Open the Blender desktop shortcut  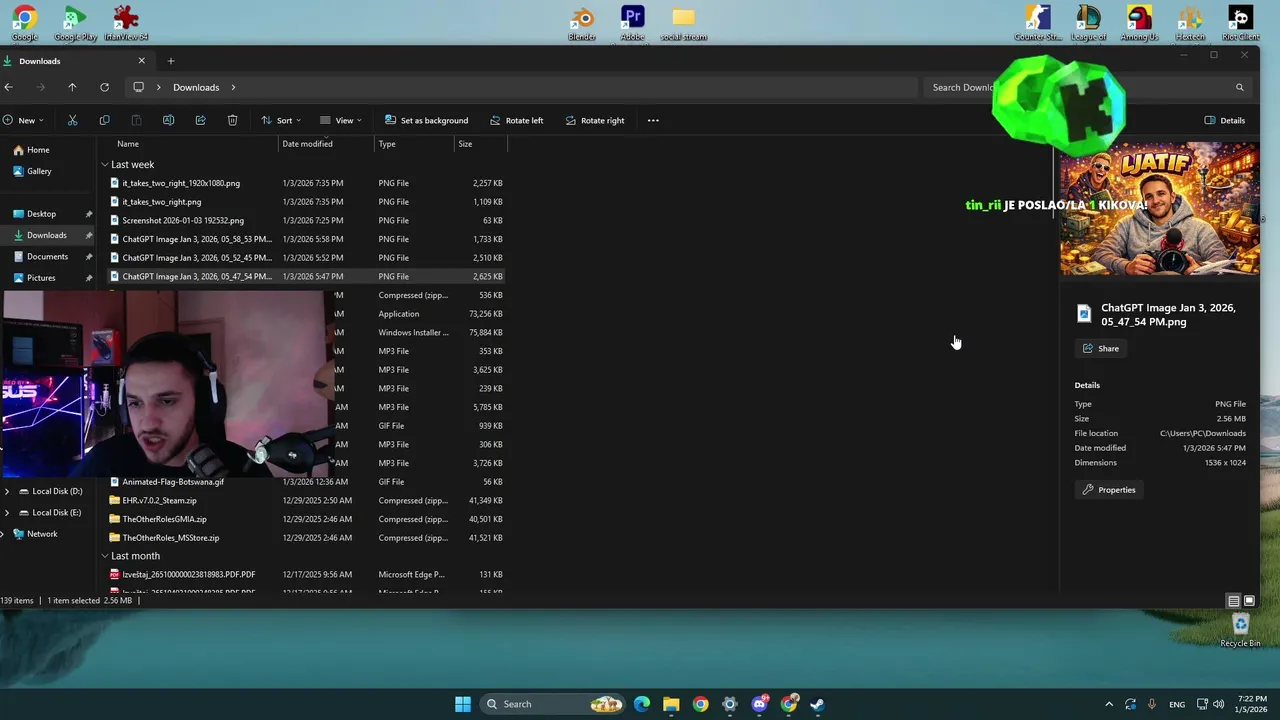582,24
